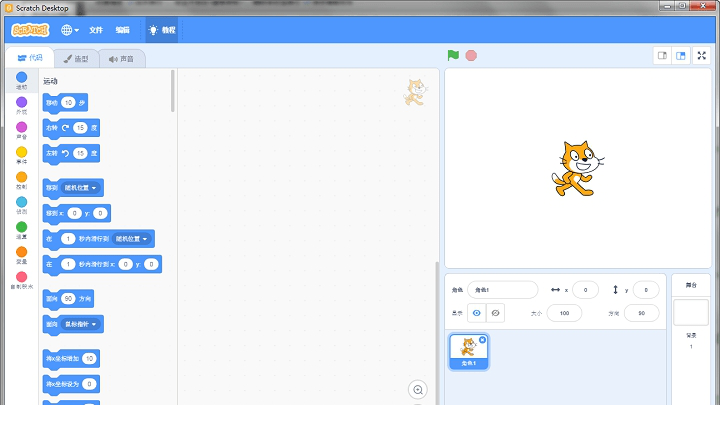
Task: Click the block palette vertical scrollbar
Action: pos(173,91)
